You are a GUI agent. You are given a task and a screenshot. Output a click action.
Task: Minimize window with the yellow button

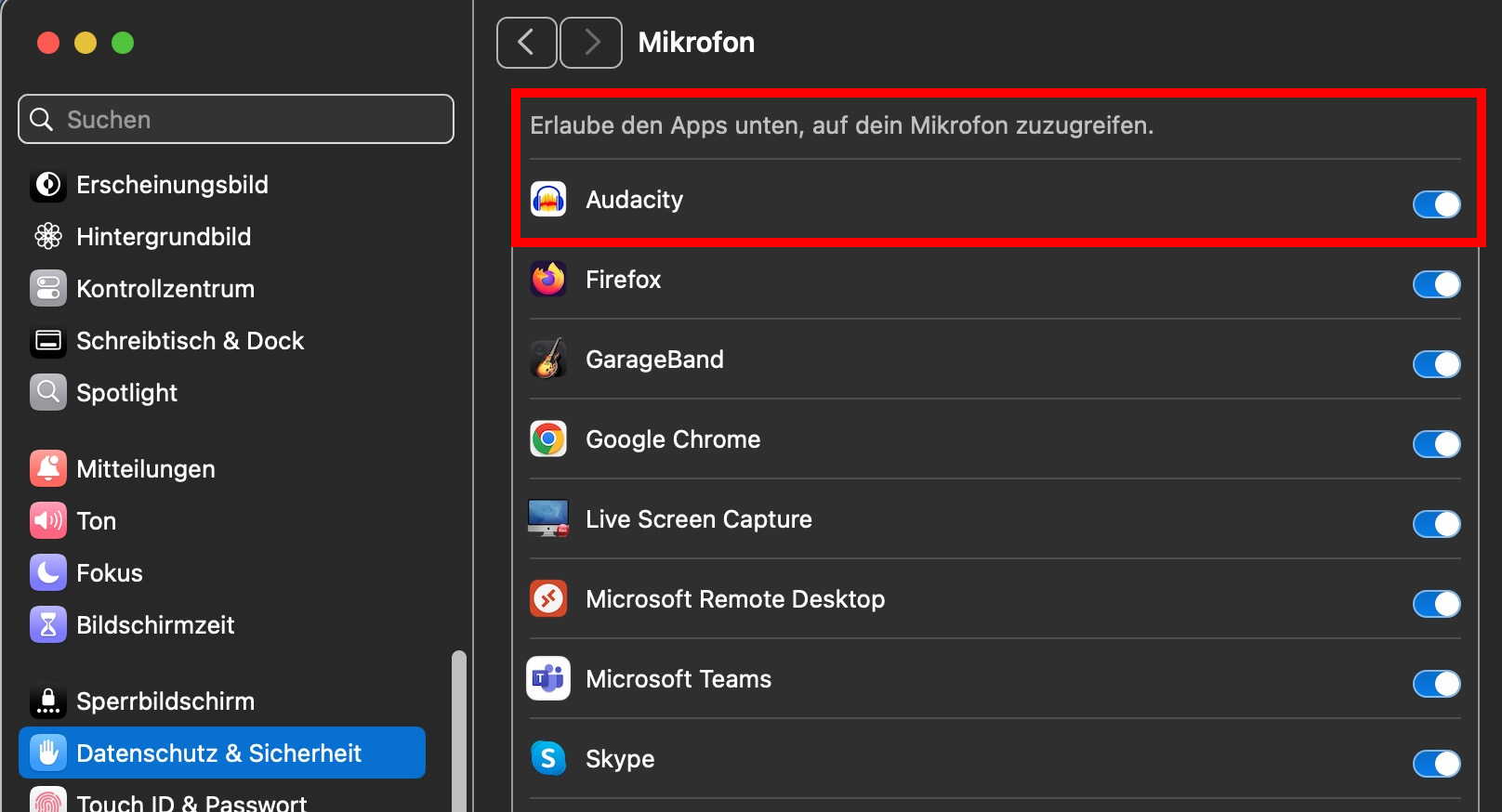point(86,43)
